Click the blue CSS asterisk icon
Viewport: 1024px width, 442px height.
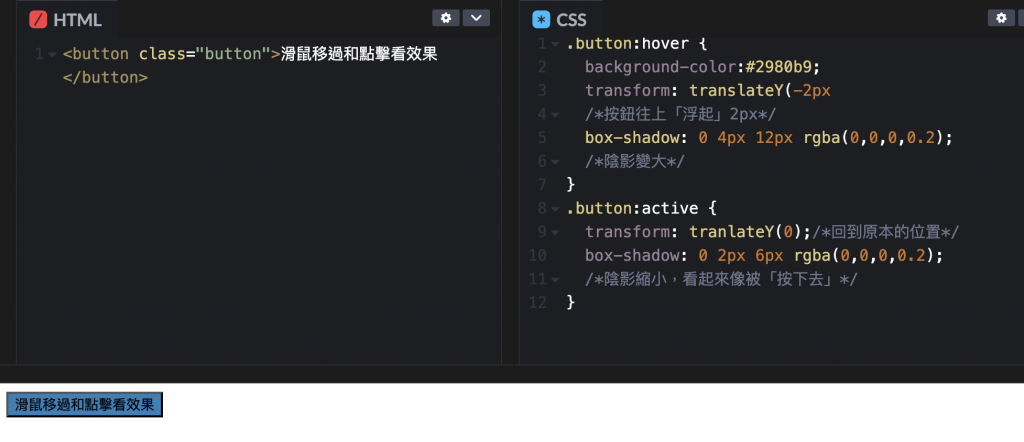541,20
